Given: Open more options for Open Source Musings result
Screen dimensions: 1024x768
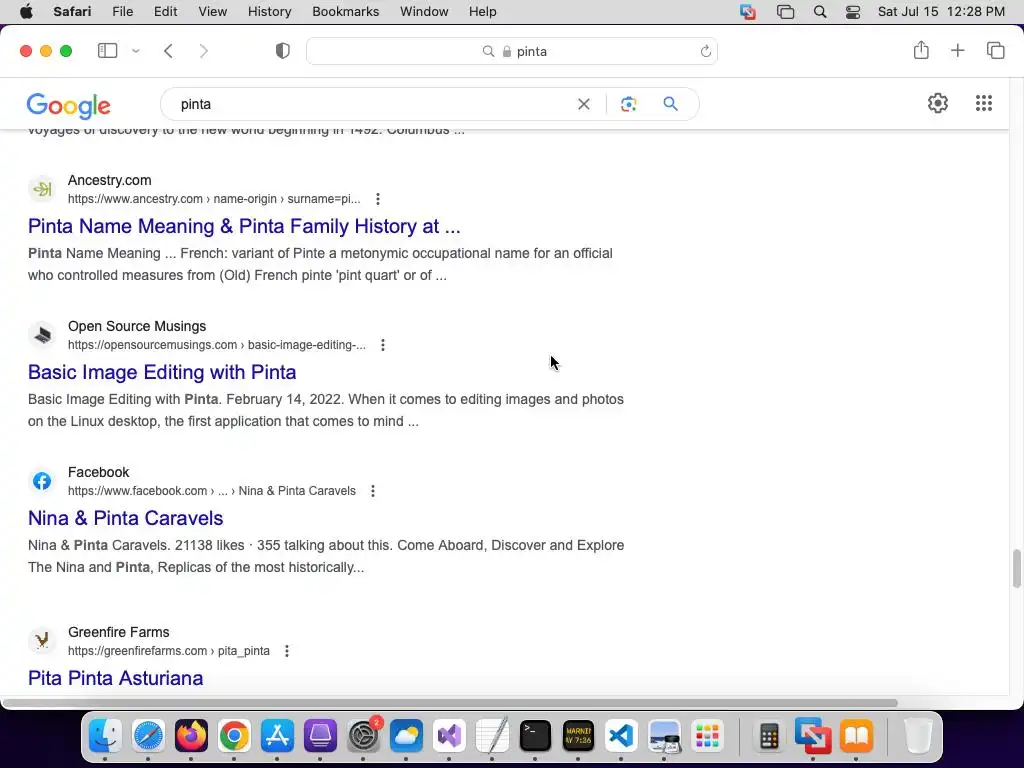Looking at the screenshot, I should point(383,345).
